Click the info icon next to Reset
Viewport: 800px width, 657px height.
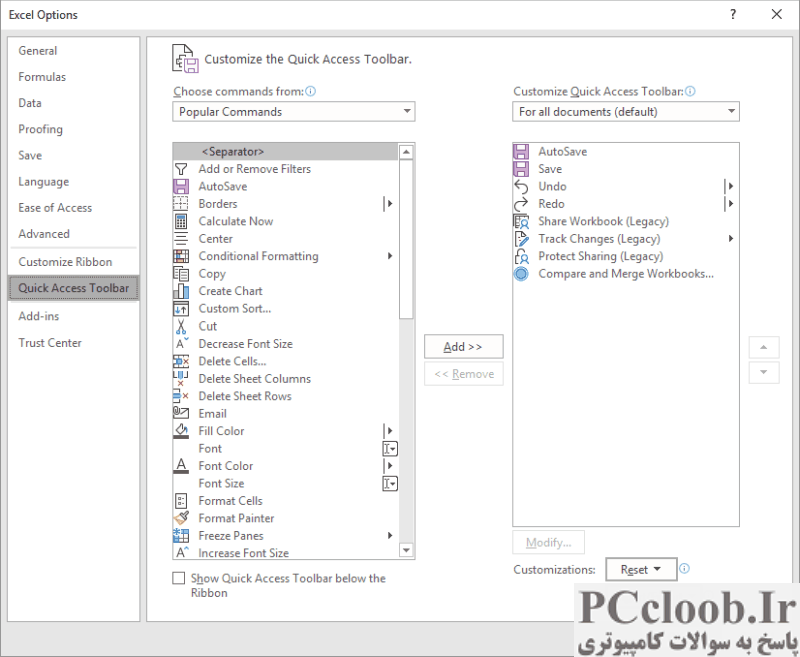[x=685, y=569]
